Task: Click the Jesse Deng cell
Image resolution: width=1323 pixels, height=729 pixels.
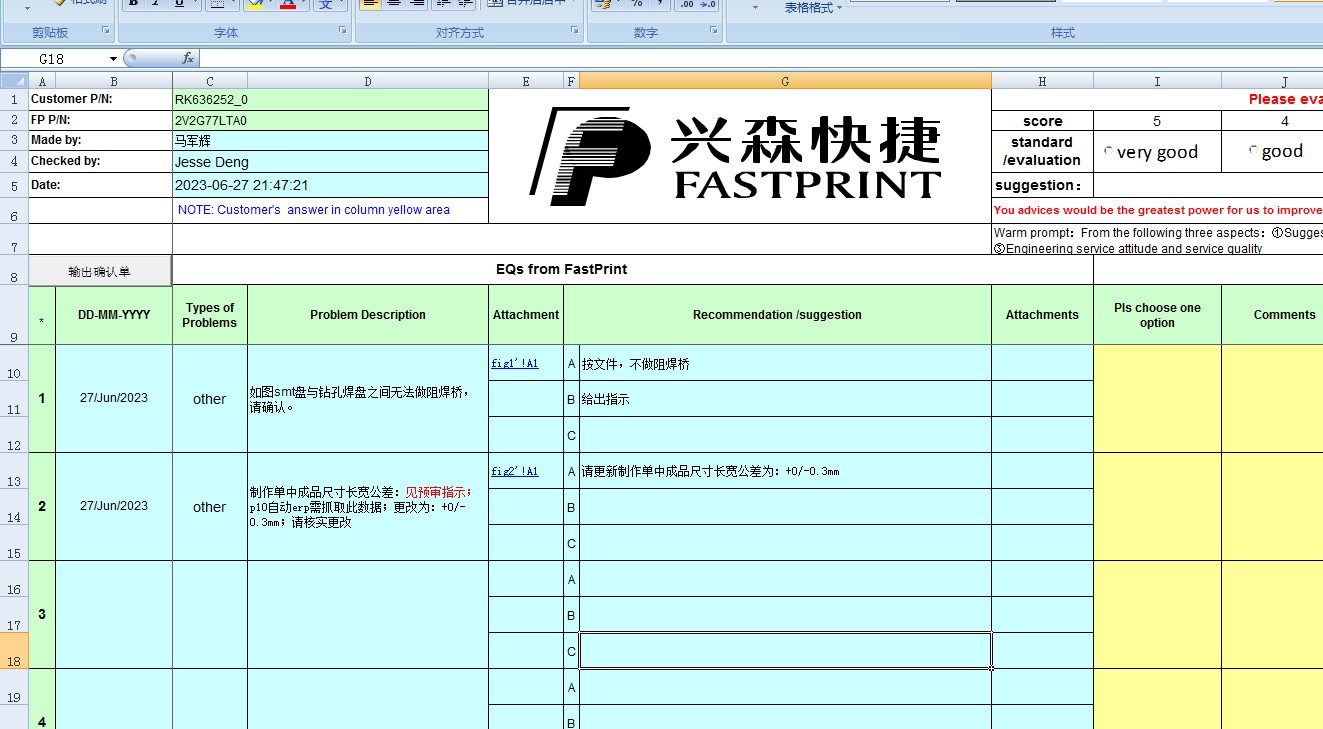Action: click(330, 162)
